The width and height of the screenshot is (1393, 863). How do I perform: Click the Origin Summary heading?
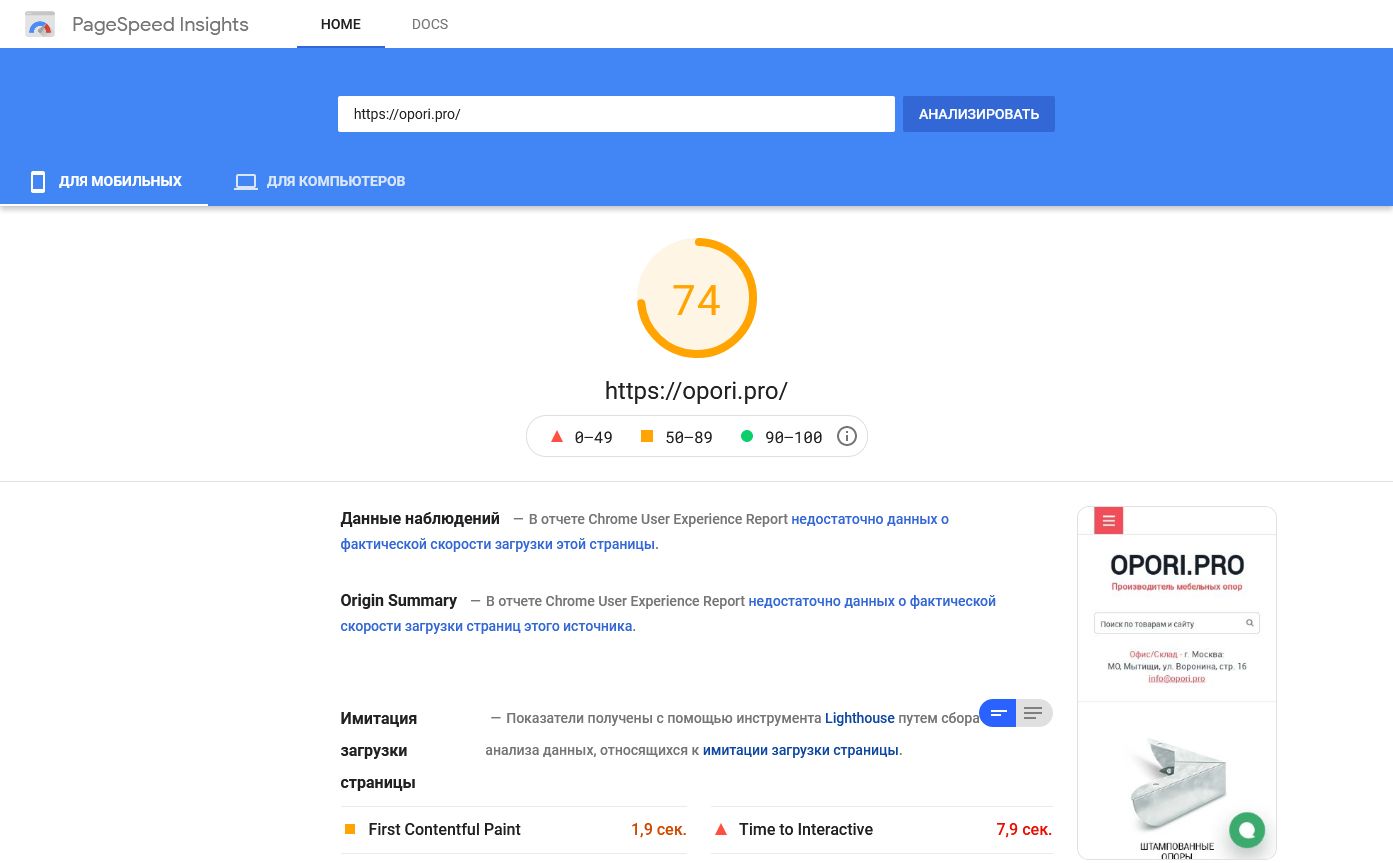coord(399,601)
